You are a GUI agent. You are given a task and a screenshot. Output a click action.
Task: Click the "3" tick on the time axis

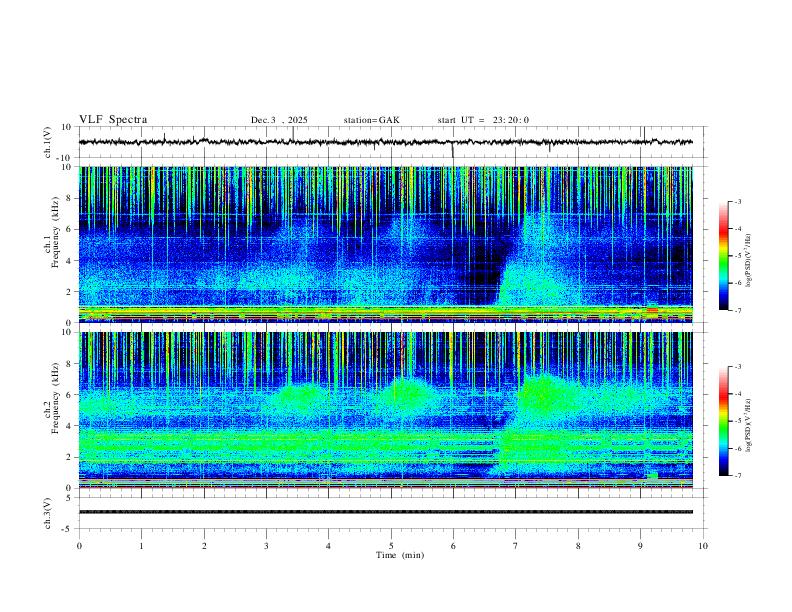pos(266,546)
